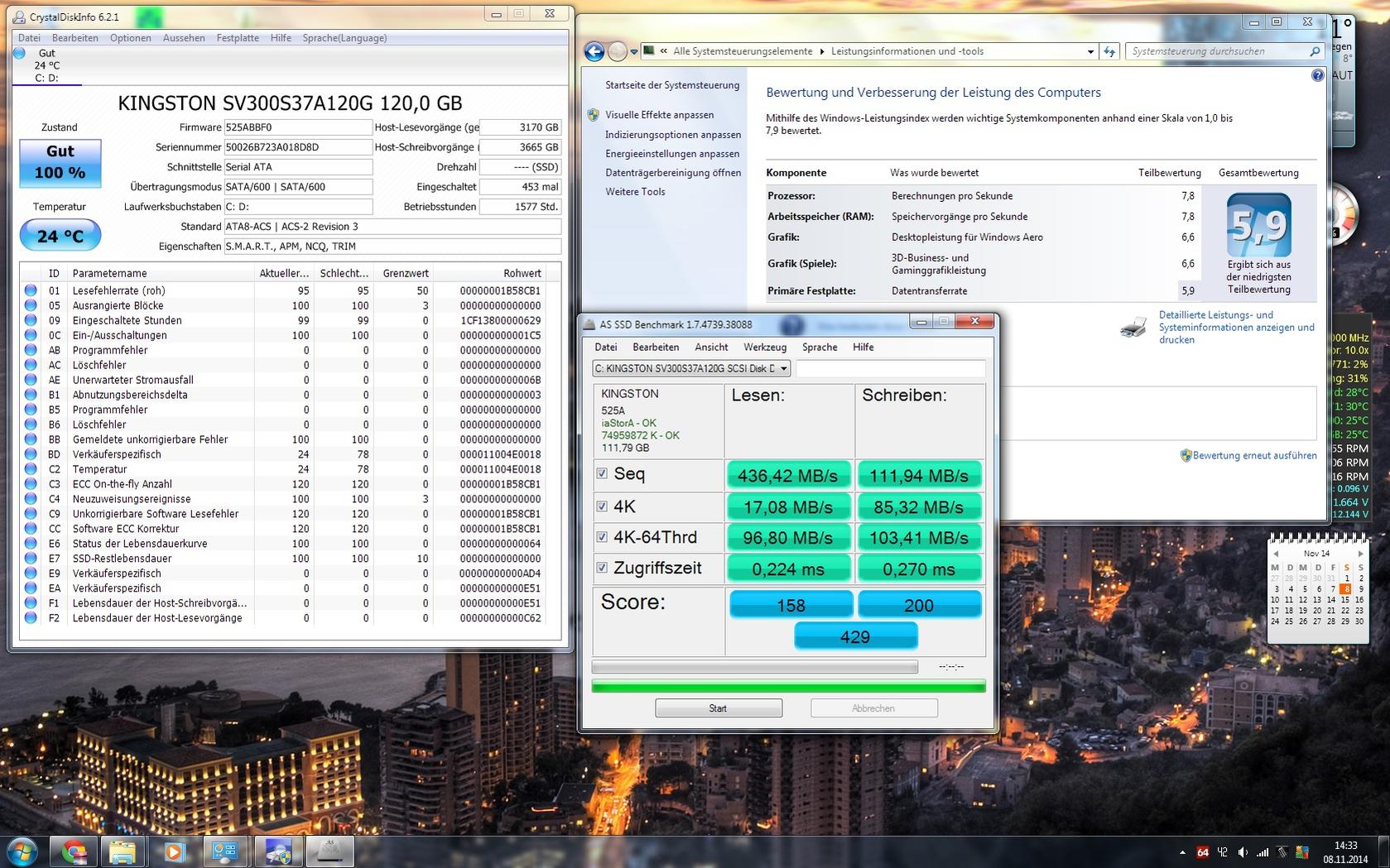
Task: Expand the breadcrumb arrow after Alle Systemsteuerungselemente
Action: coord(822,51)
